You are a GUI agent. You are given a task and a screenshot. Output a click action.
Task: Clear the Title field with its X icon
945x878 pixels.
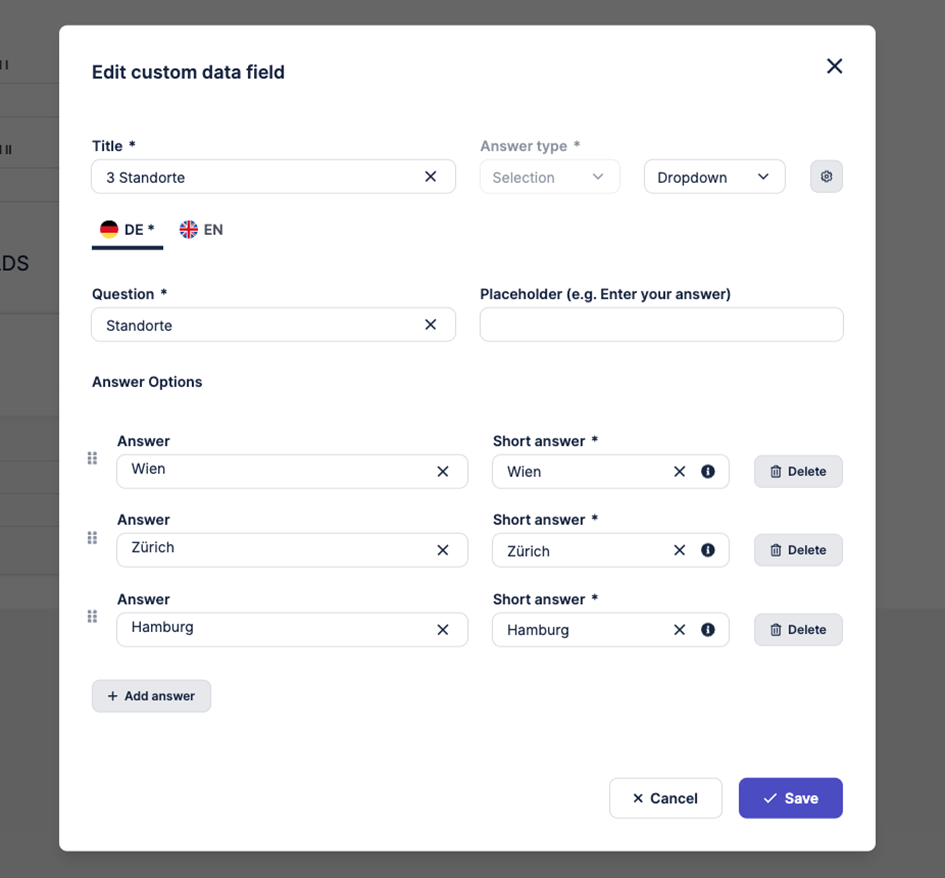pos(431,177)
